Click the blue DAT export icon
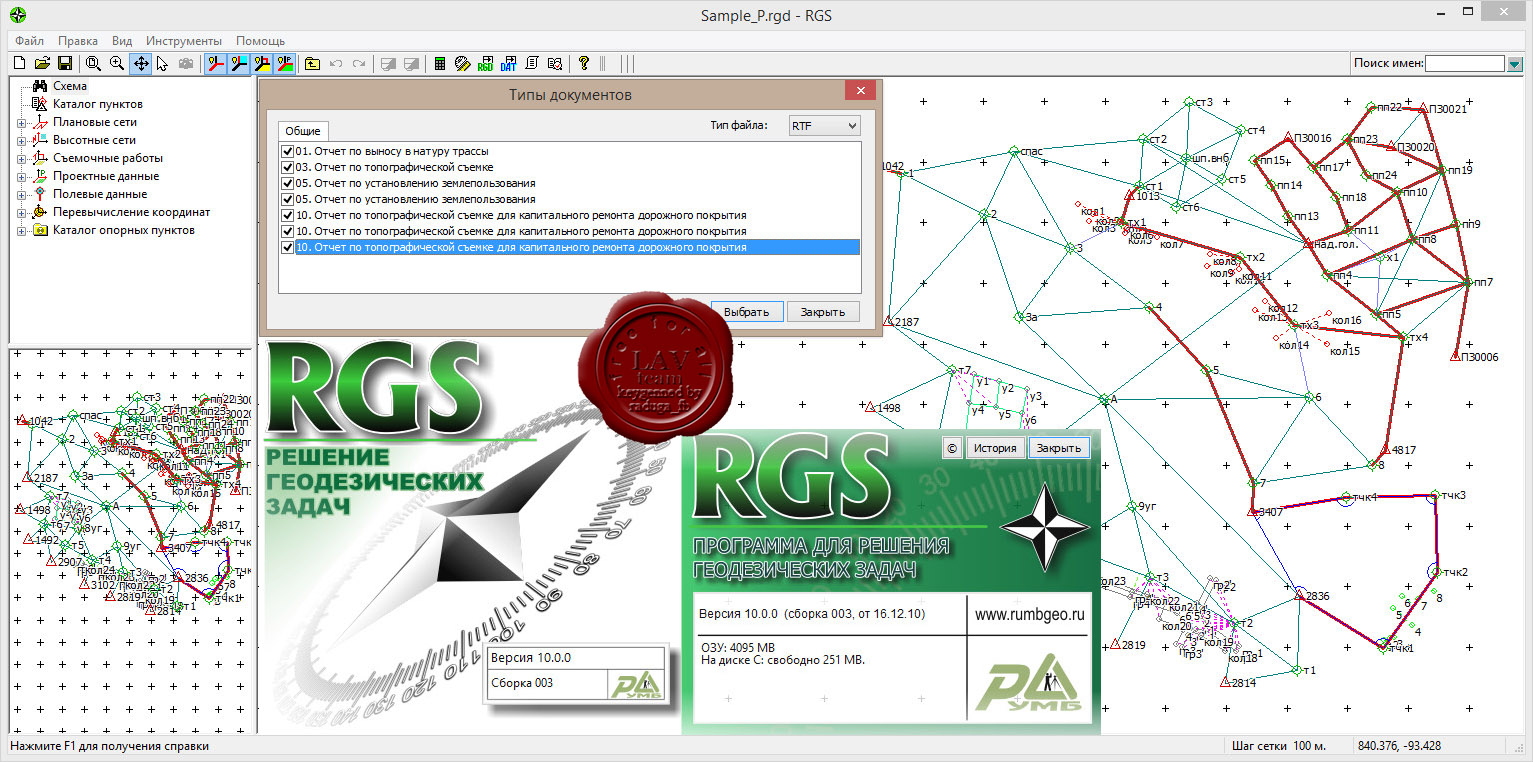1533x762 pixels. click(508, 64)
